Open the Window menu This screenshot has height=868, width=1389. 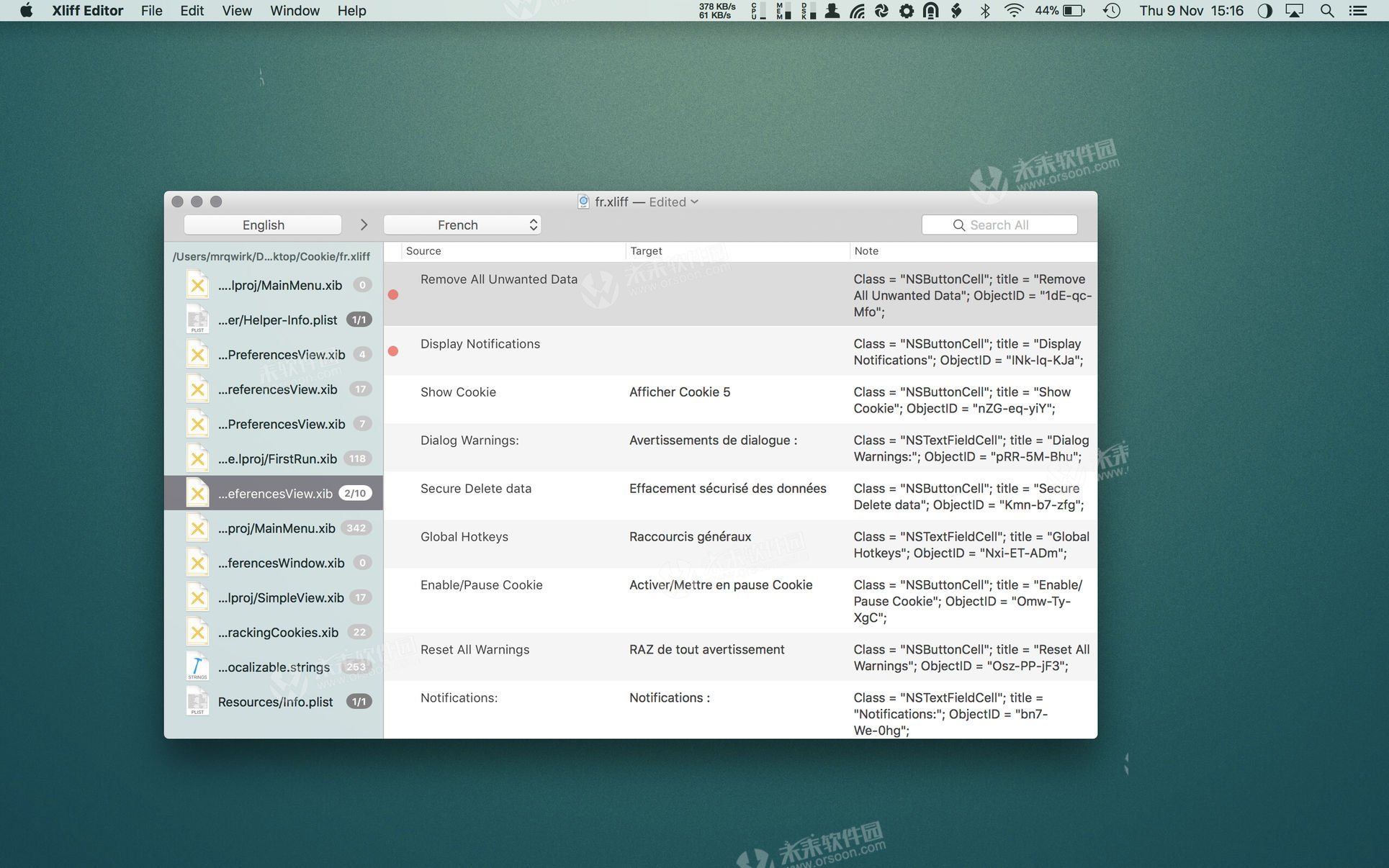[x=295, y=11]
